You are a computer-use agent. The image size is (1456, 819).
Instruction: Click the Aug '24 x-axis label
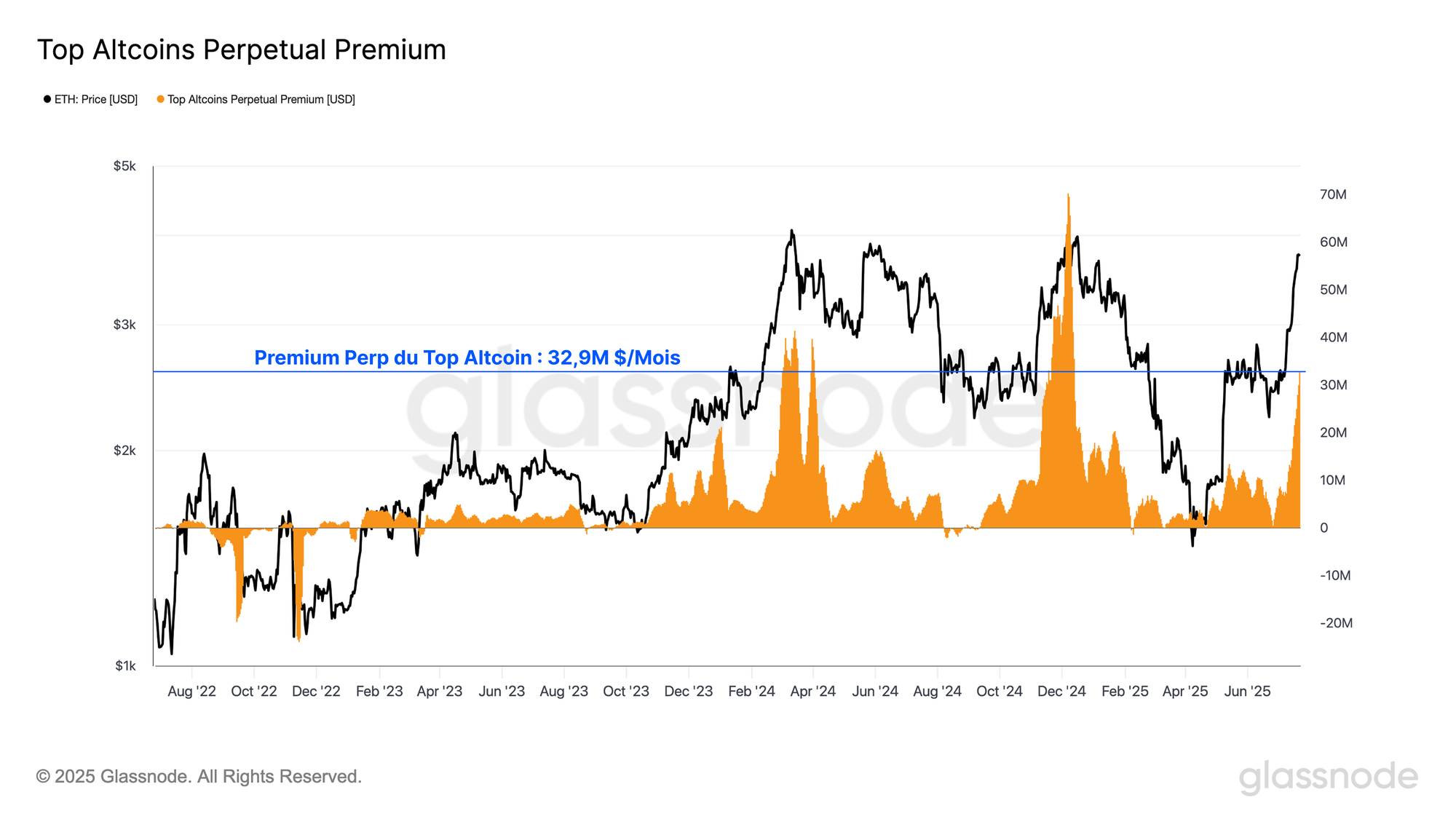click(937, 691)
